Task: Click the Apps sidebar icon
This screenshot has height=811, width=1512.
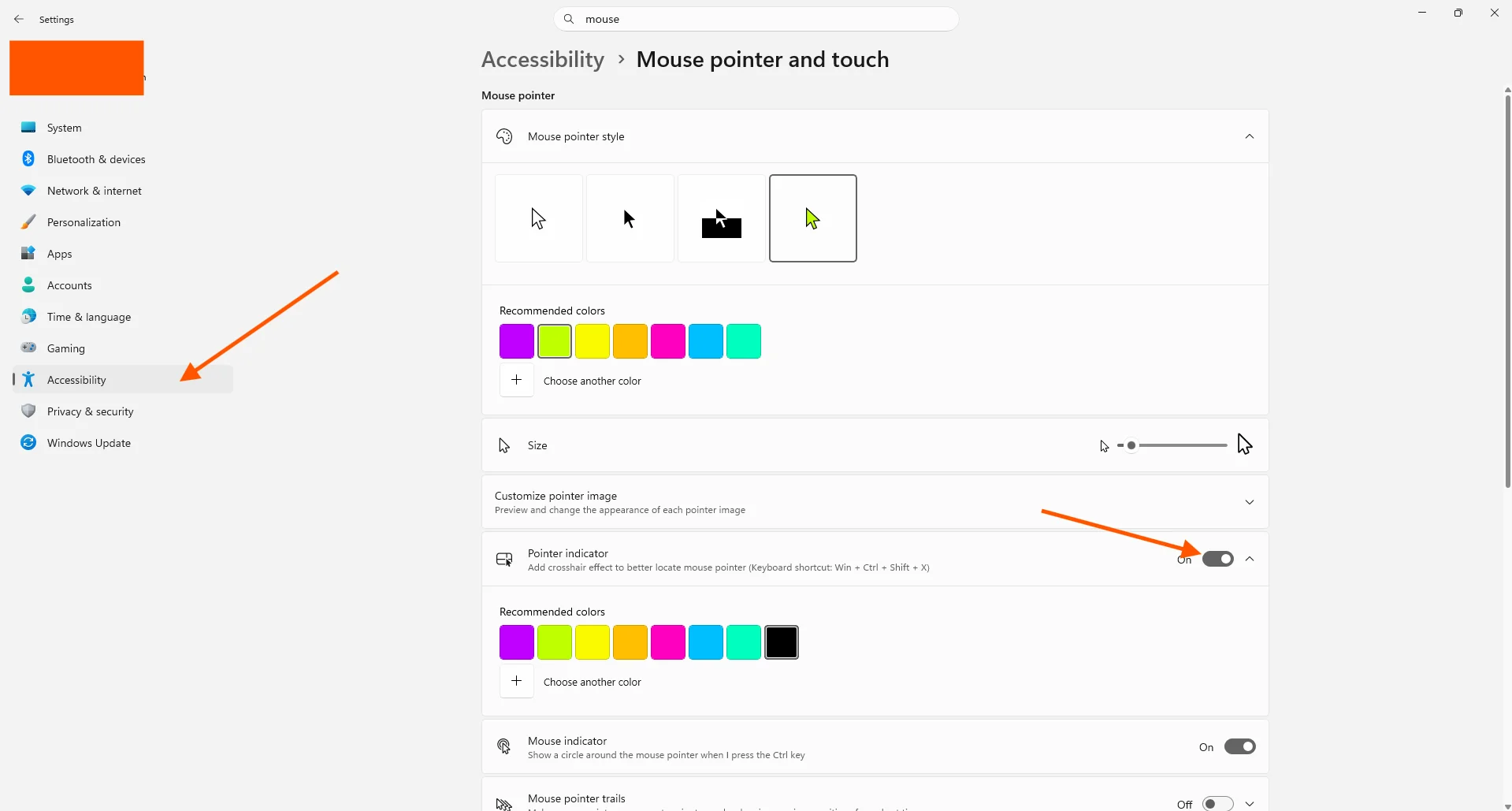Action: [28, 253]
